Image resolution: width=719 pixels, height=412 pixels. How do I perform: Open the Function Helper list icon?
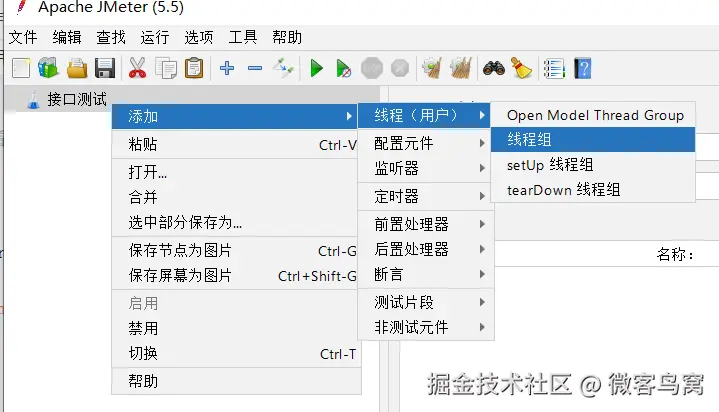coord(554,68)
